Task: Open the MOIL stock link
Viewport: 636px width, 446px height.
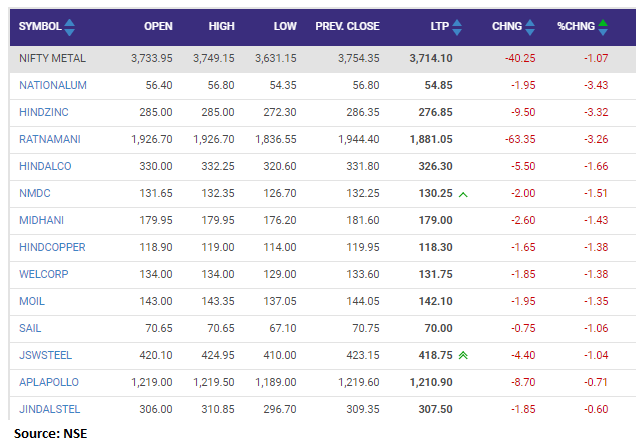Action: click(x=32, y=301)
